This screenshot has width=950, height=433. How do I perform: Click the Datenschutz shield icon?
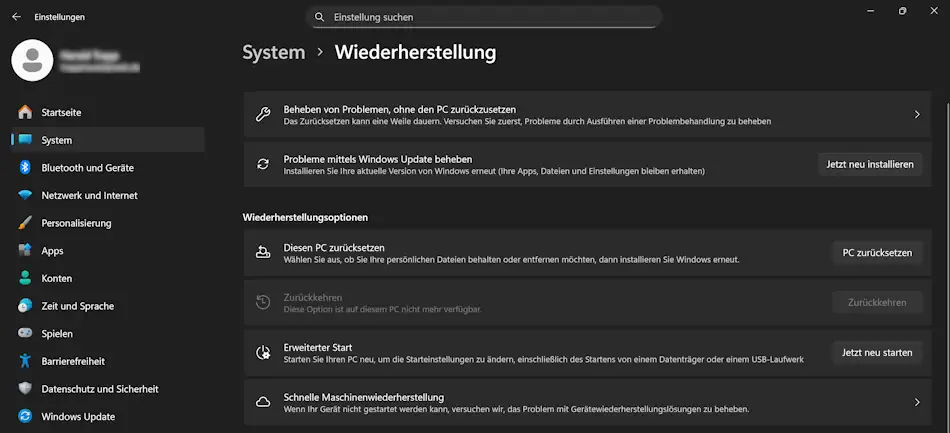pyautogui.click(x=25, y=389)
